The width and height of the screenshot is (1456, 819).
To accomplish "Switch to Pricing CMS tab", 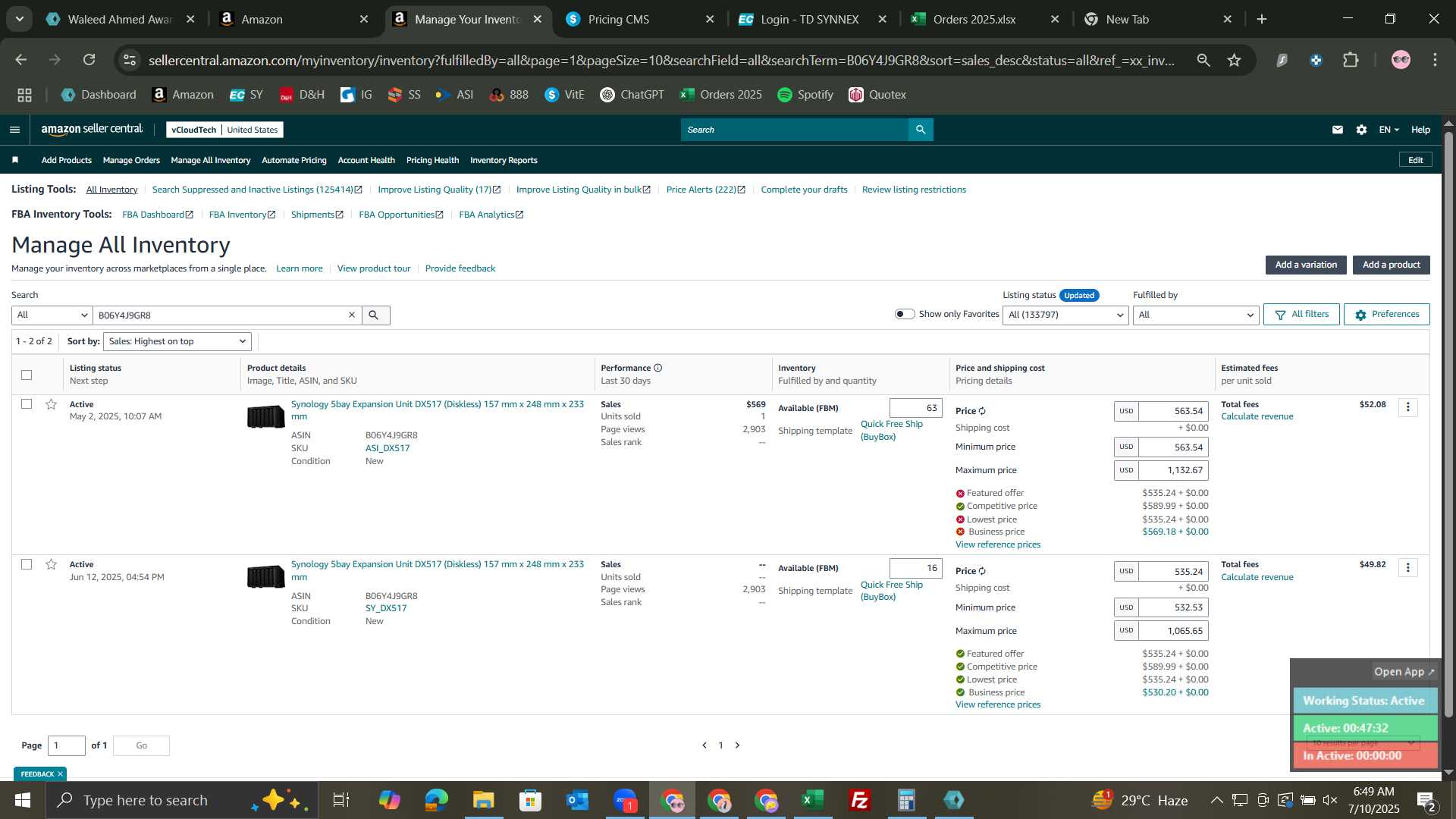I will (639, 19).
